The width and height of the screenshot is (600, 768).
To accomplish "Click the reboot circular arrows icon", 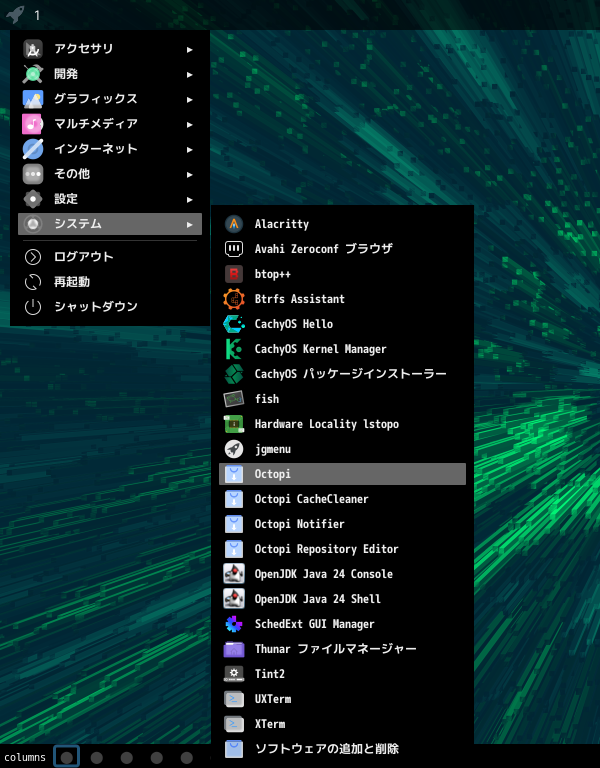I will (x=33, y=282).
